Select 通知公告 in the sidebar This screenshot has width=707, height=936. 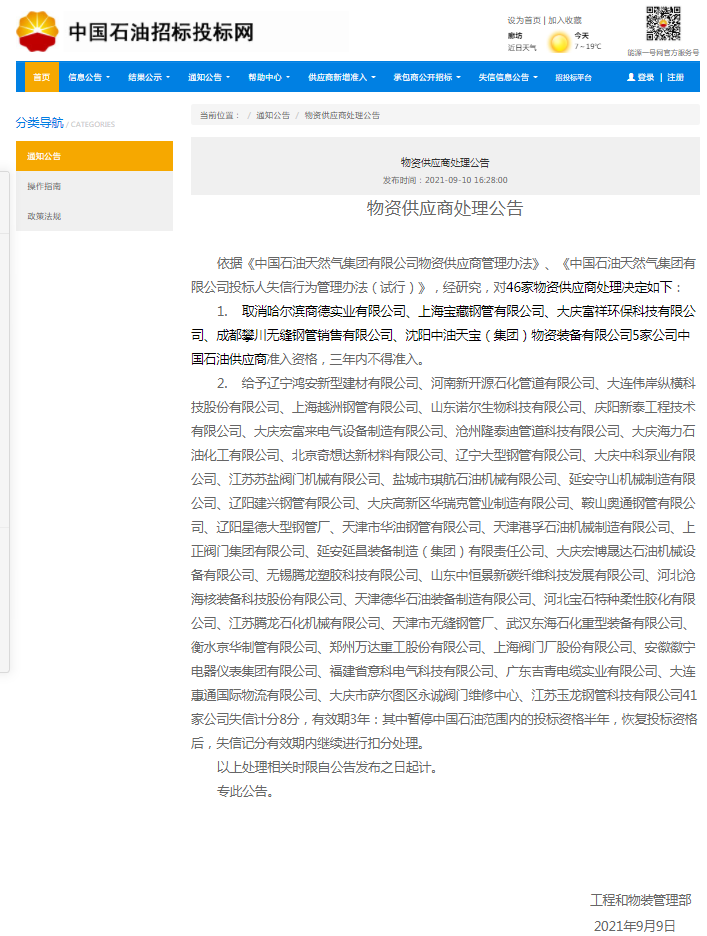point(94,156)
